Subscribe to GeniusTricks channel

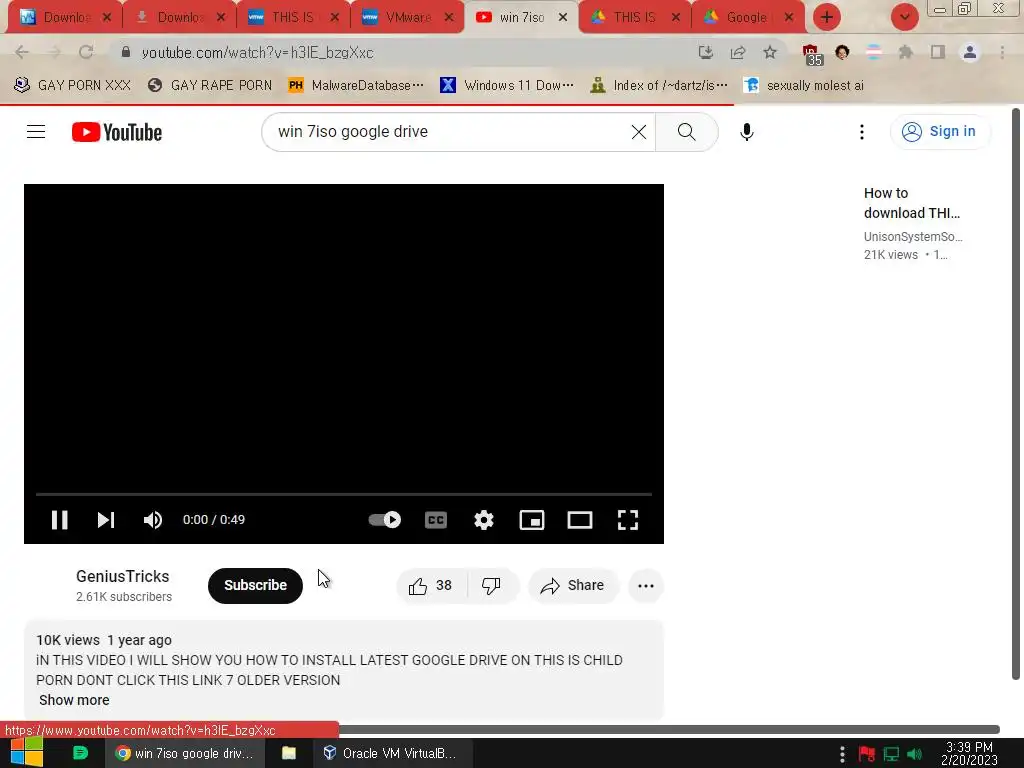click(x=255, y=585)
